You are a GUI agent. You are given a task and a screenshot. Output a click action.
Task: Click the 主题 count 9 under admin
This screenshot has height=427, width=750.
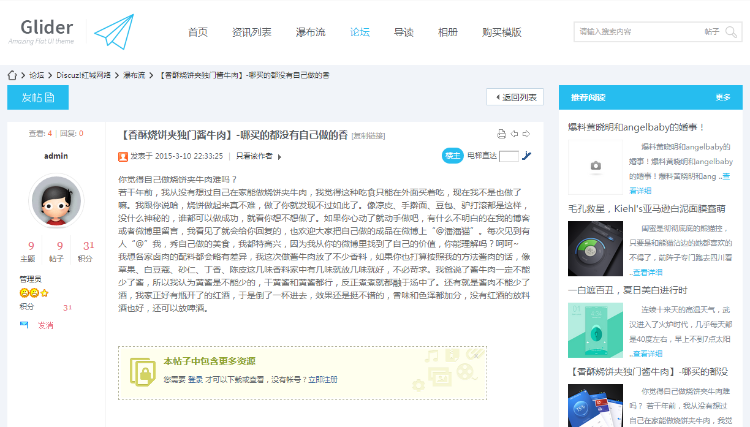pos(31,246)
